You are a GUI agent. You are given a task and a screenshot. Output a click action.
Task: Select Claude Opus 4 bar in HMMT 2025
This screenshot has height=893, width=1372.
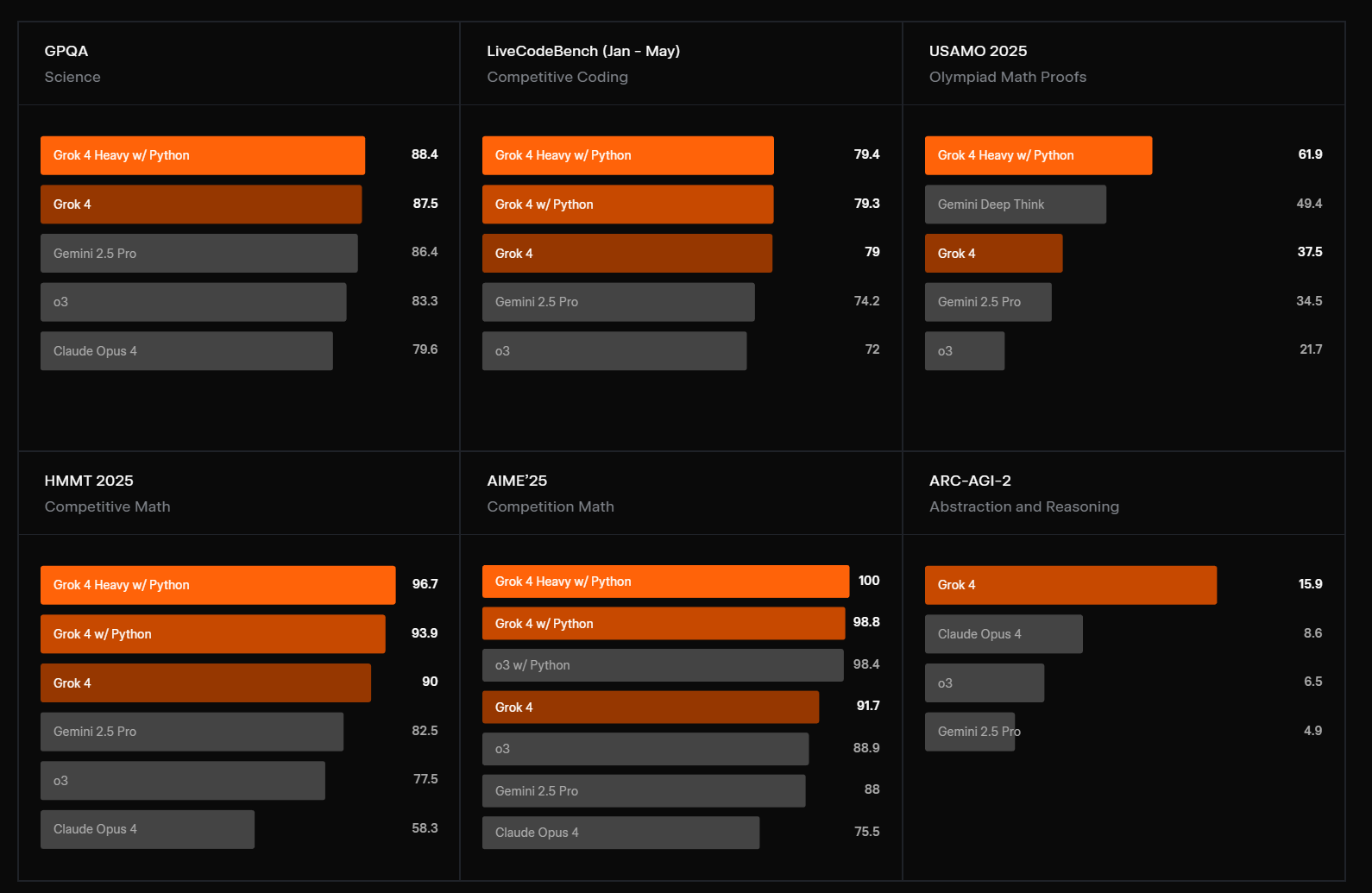click(x=148, y=829)
